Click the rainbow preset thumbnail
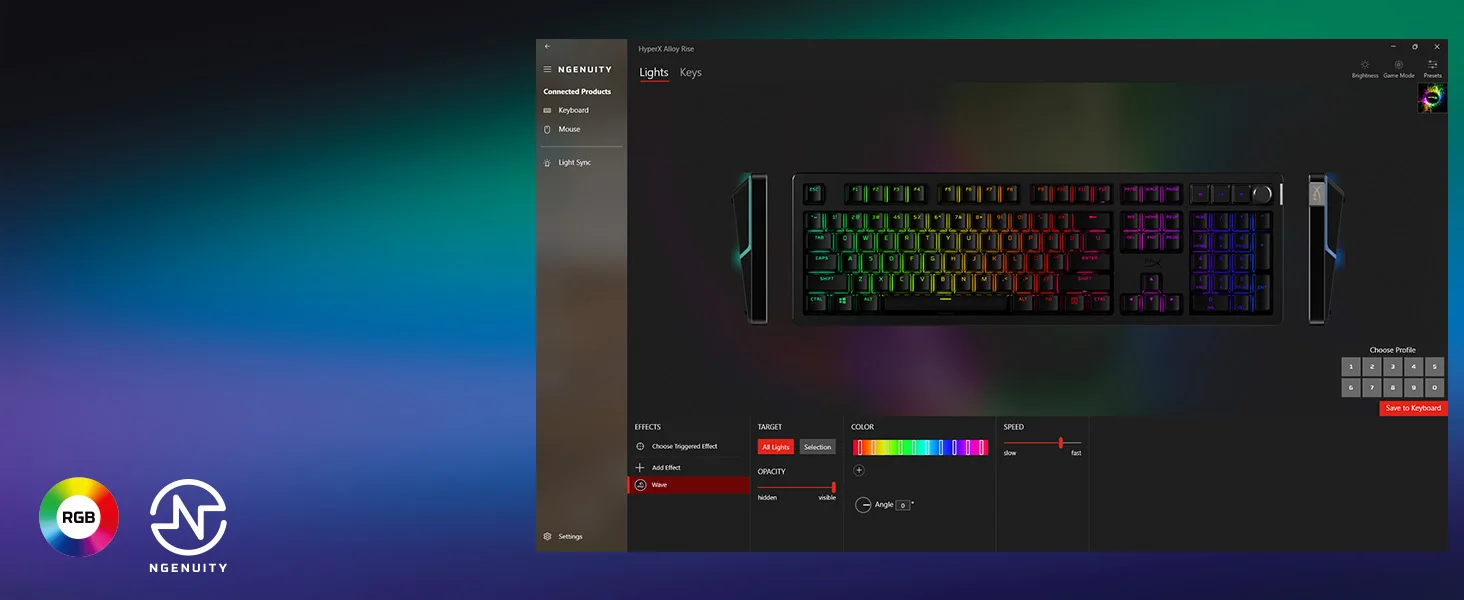This screenshot has height=600, width=1464. coord(1432,98)
